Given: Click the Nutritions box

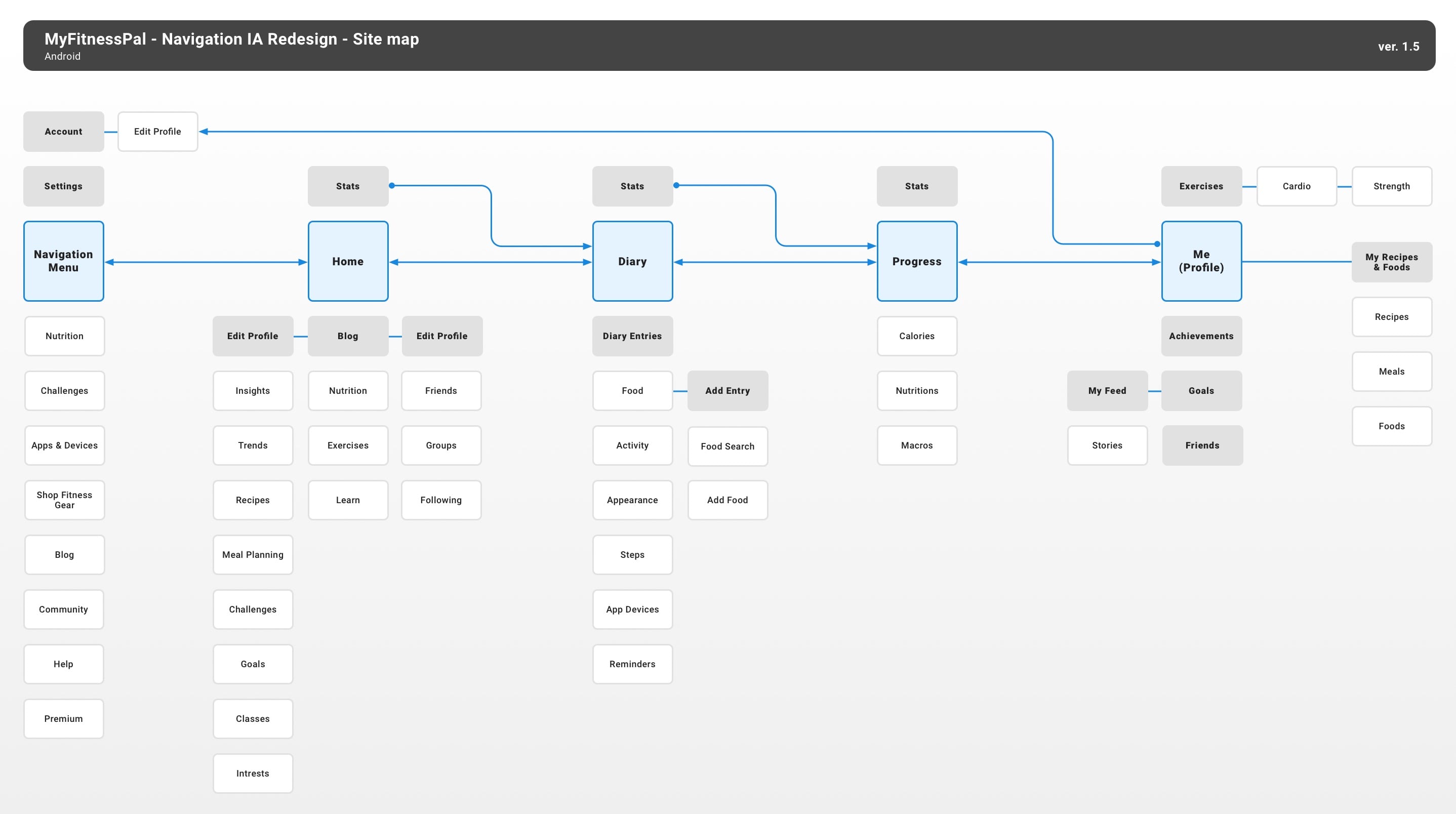Looking at the screenshot, I should click(x=917, y=391).
